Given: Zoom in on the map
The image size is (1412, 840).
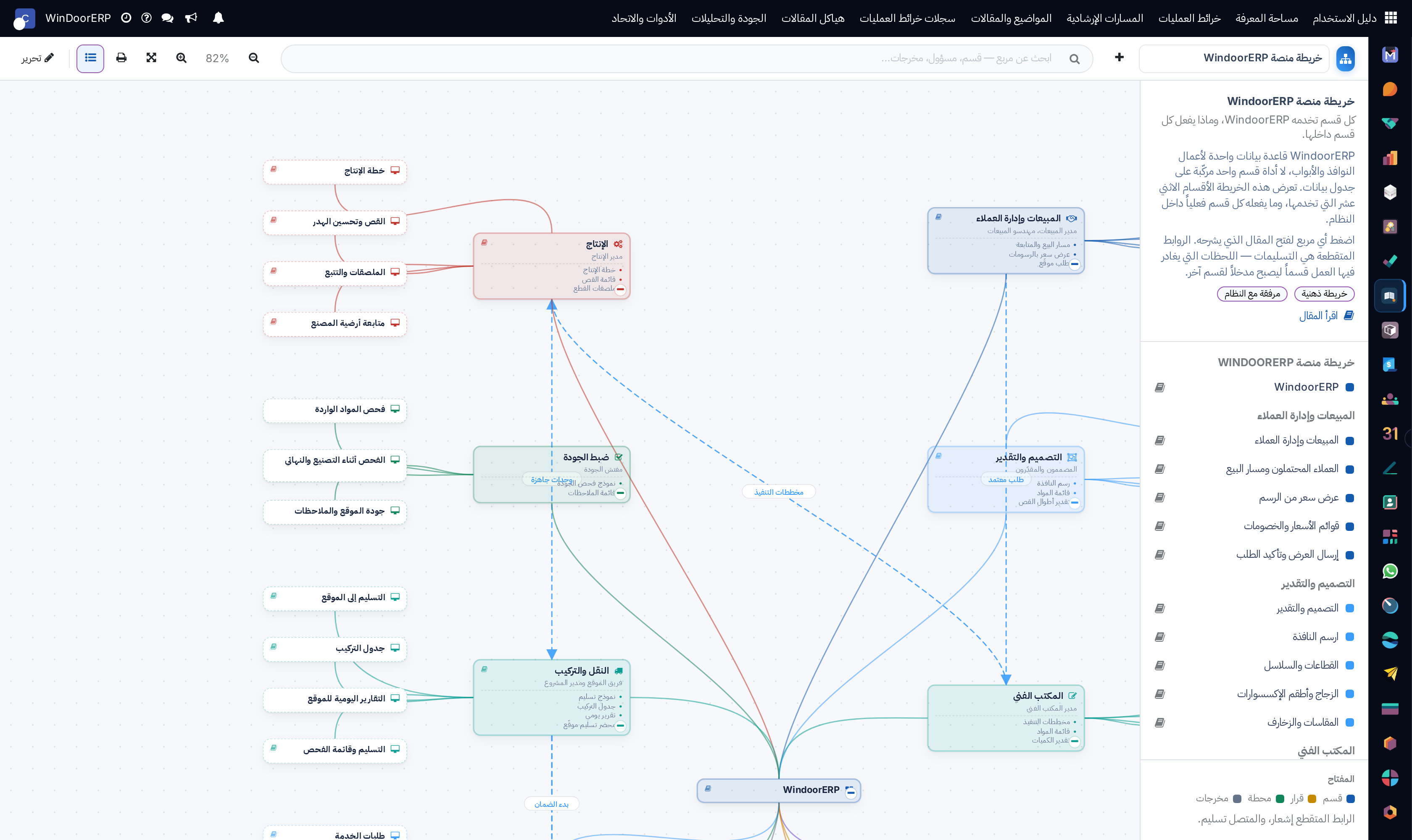Looking at the screenshot, I should pos(181,58).
